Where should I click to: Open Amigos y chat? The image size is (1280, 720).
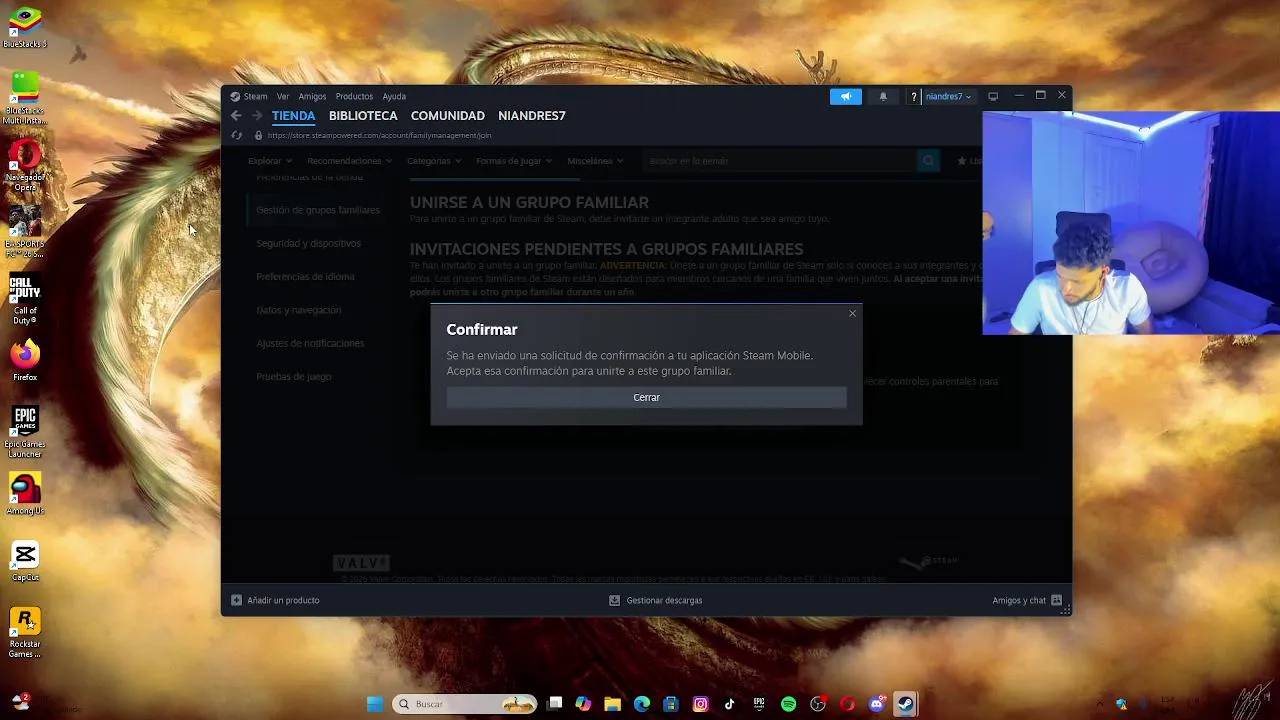coord(1027,600)
